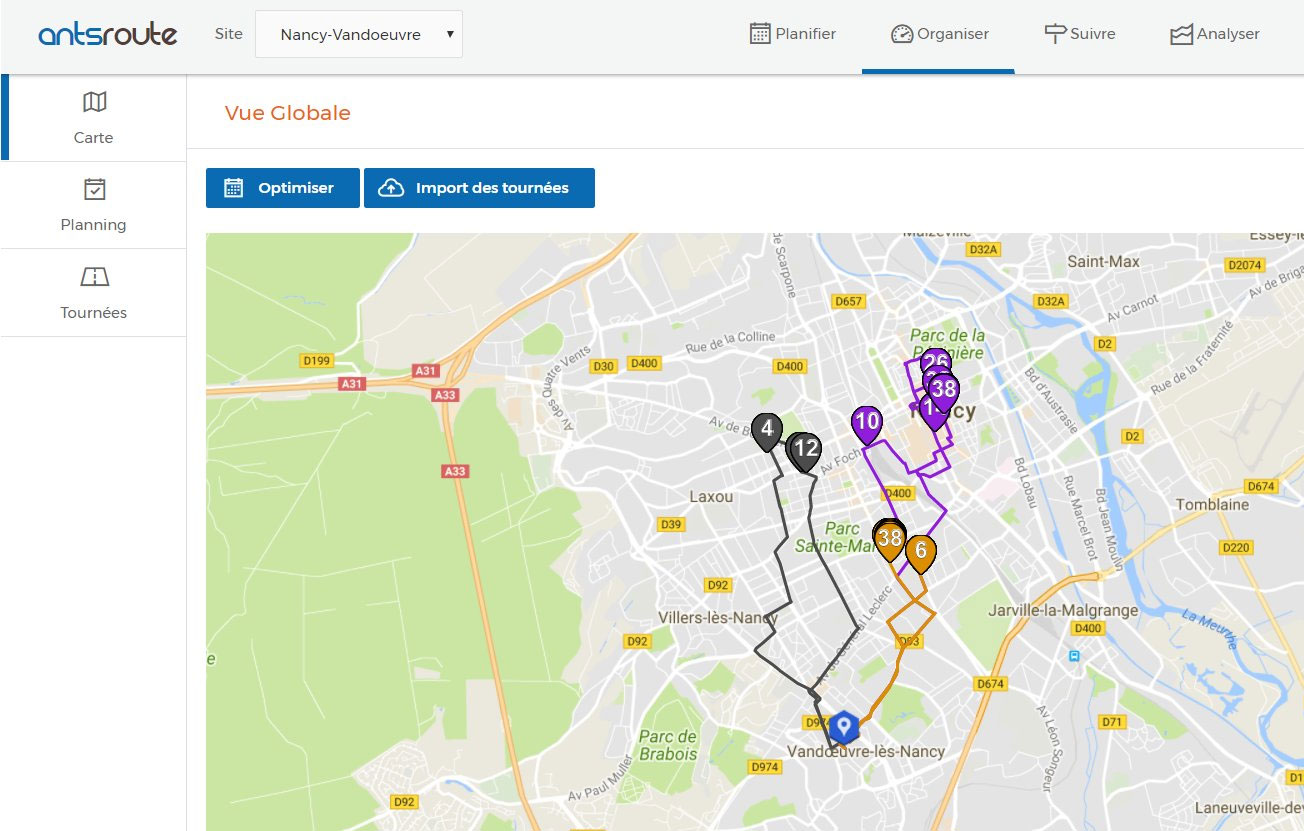Click the D657 road shield
Image resolution: width=1304 pixels, height=831 pixels.
coord(848,301)
